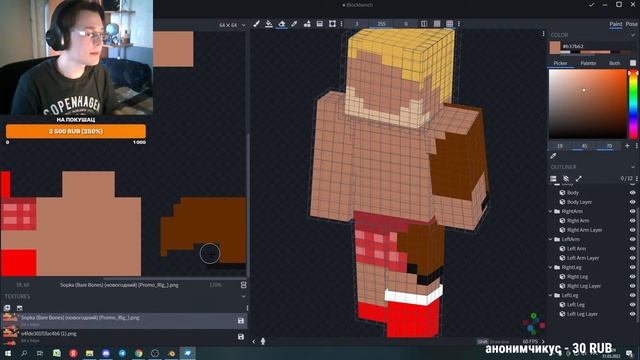Edit the hue value 18 field
Image resolution: width=640 pixels, height=360 pixels.
pyautogui.click(x=560, y=146)
